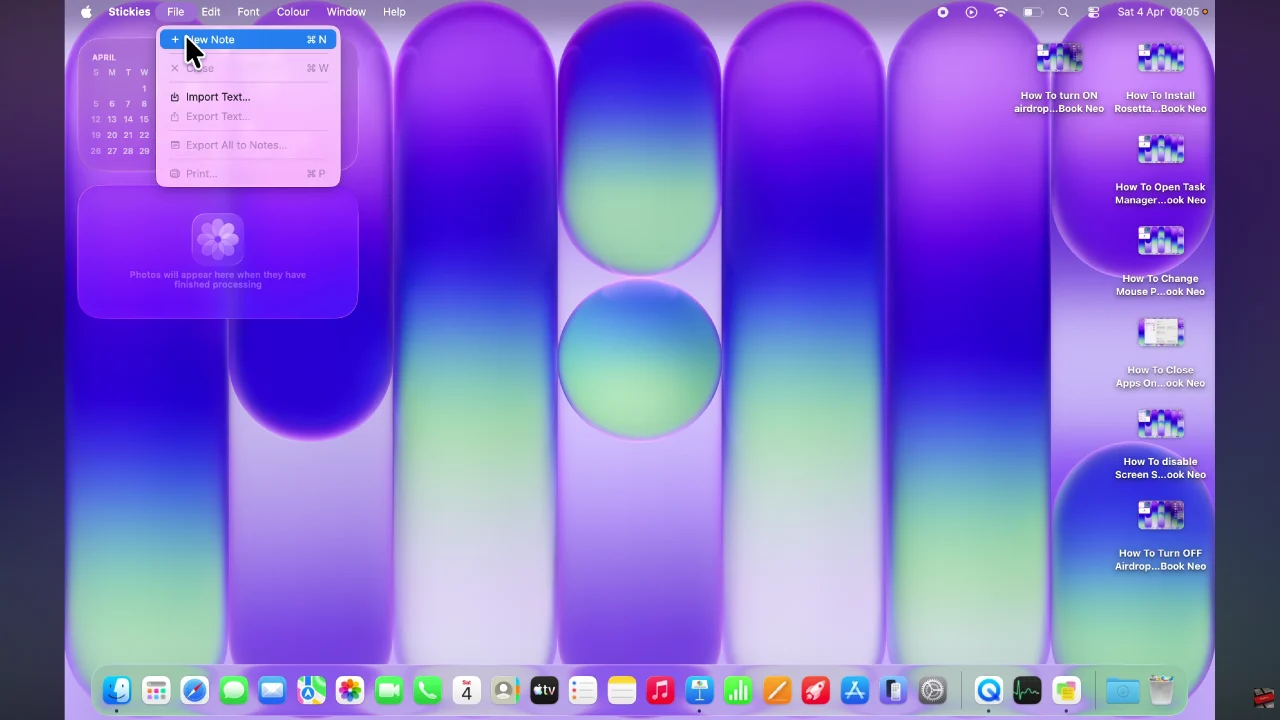Open the Window menu
This screenshot has width=1280, height=720.
[x=346, y=12]
